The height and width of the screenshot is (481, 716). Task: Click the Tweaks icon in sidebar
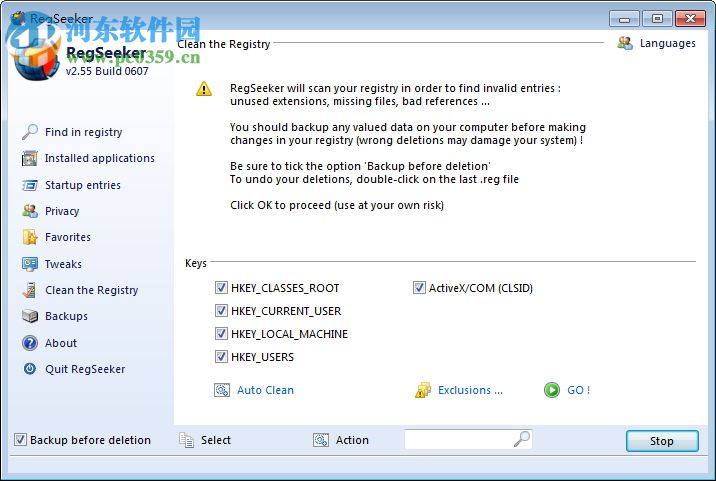click(x=30, y=264)
